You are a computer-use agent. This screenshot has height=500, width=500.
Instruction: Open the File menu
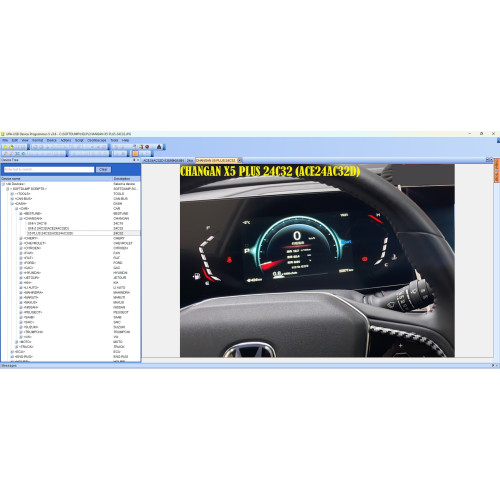[x=5, y=140]
